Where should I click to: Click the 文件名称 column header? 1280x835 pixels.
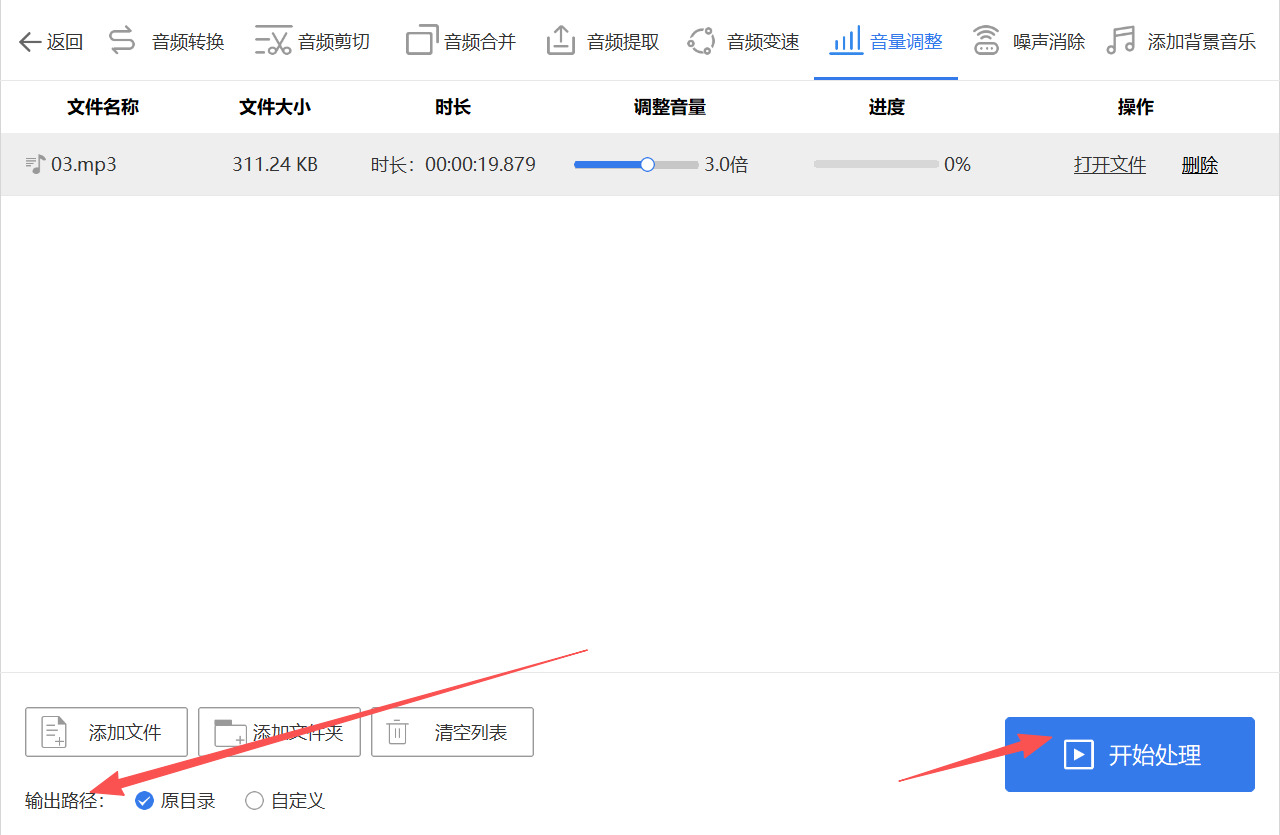click(x=103, y=107)
